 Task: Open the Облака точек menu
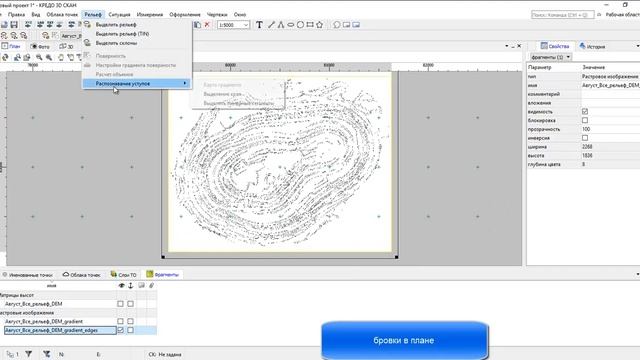click(62, 14)
